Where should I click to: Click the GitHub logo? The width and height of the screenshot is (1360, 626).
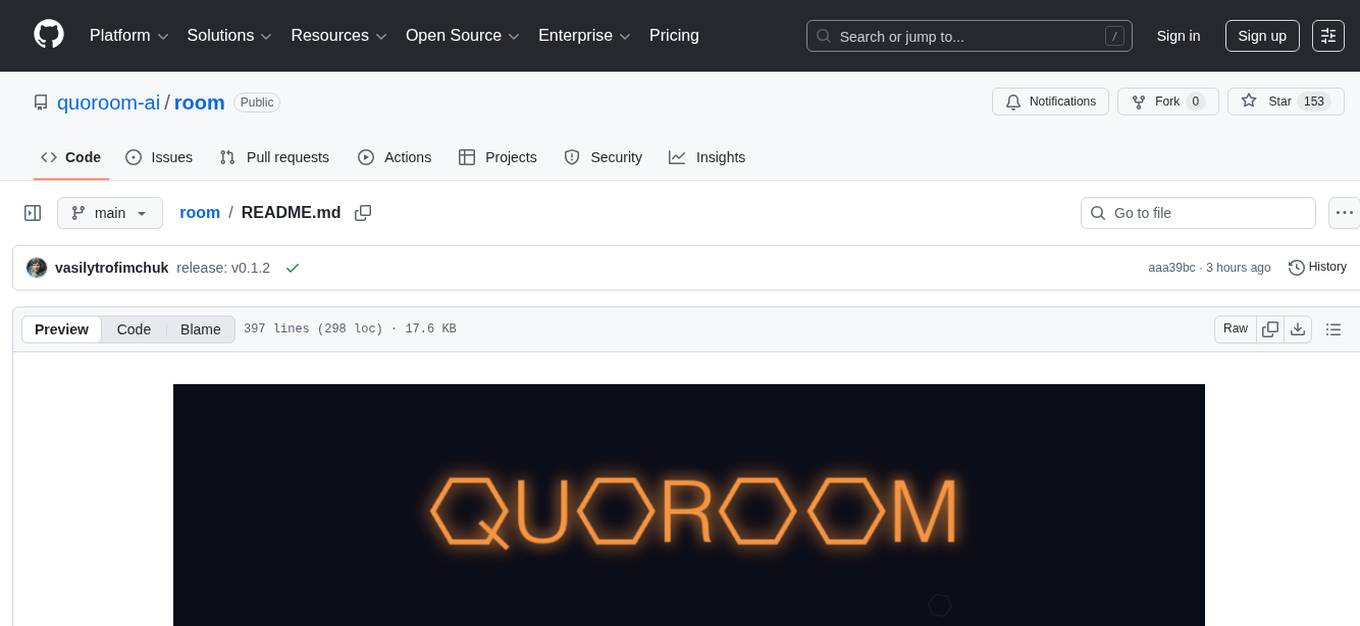pos(48,35)
